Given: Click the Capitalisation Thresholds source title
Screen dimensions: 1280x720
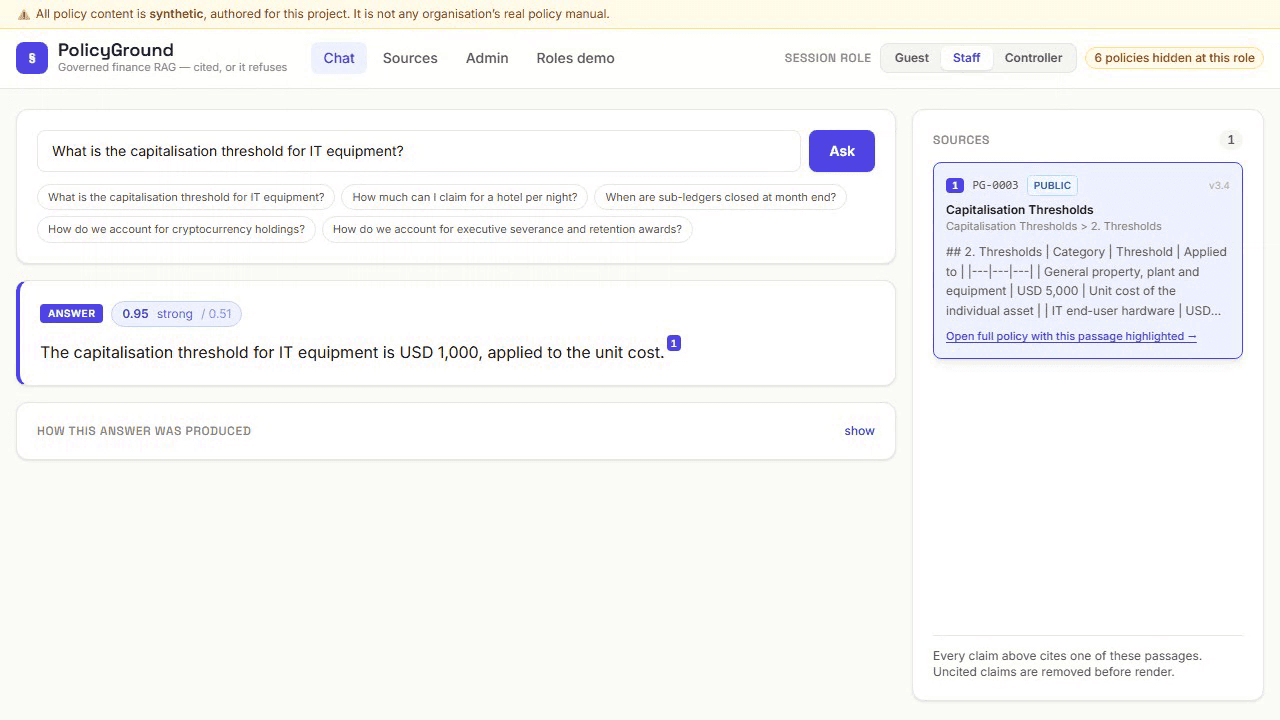Looking at the screenshot, I should pos(1019,210).
